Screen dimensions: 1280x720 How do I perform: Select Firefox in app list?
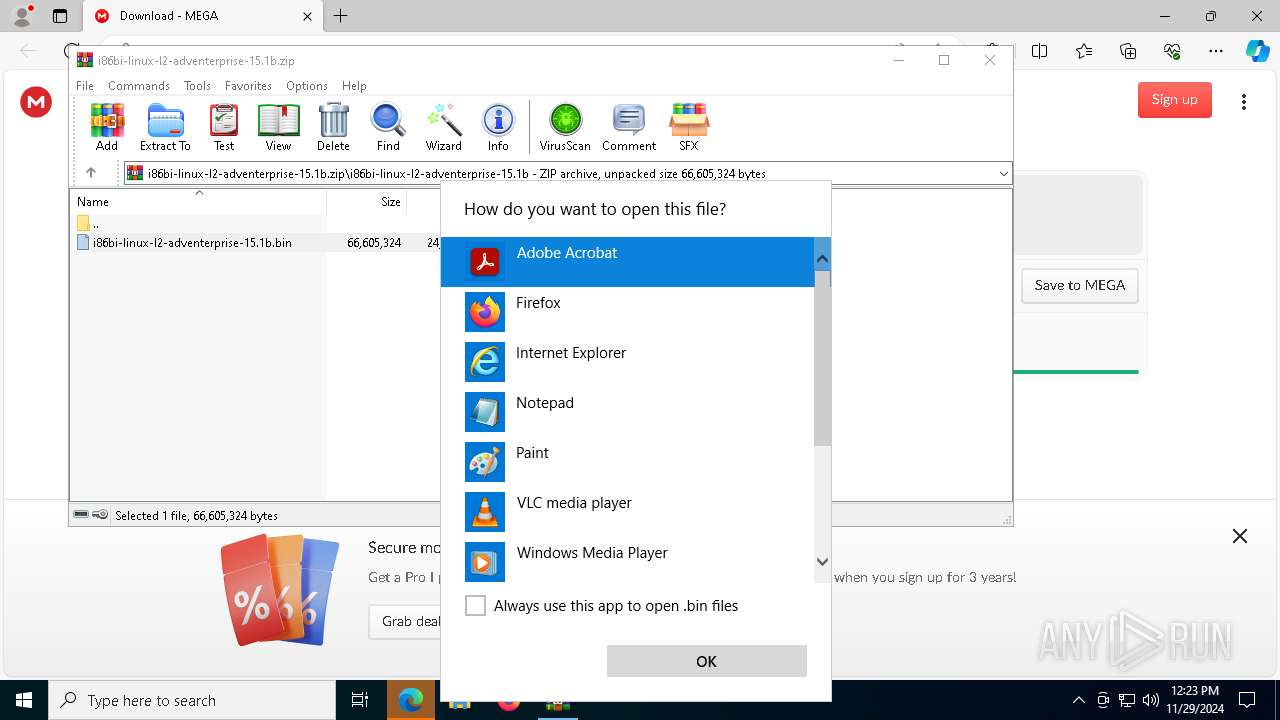[628, 312]
